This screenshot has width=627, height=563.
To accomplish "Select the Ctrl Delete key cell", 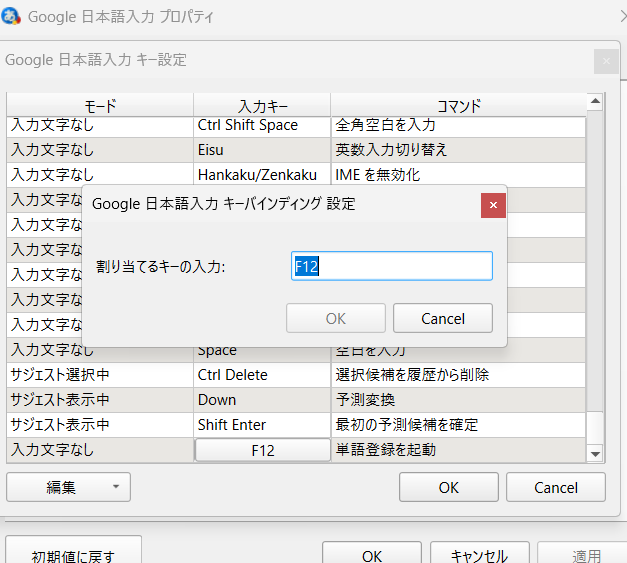I will pos(262,375).
